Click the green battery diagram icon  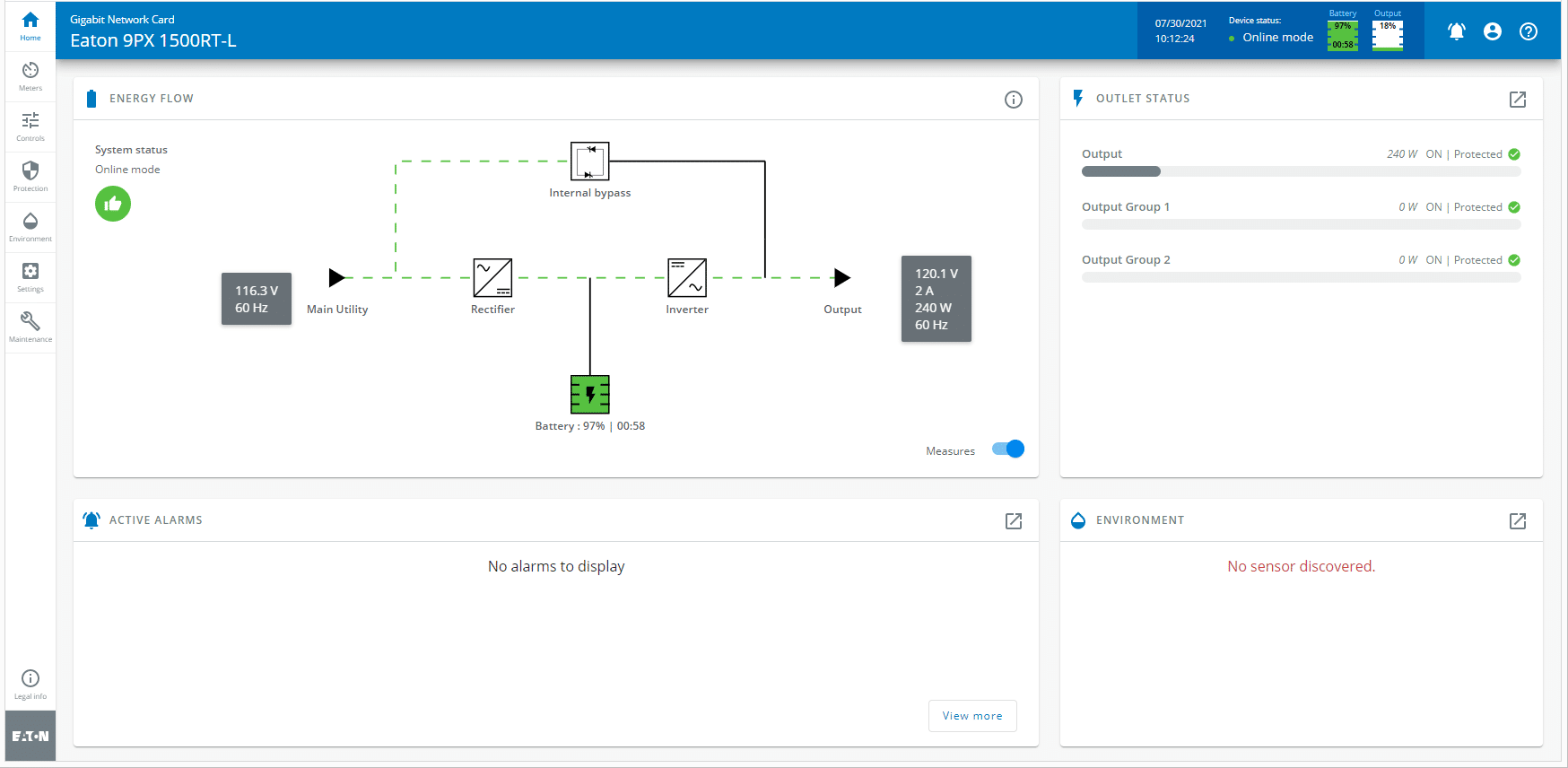tap(590, 395)
